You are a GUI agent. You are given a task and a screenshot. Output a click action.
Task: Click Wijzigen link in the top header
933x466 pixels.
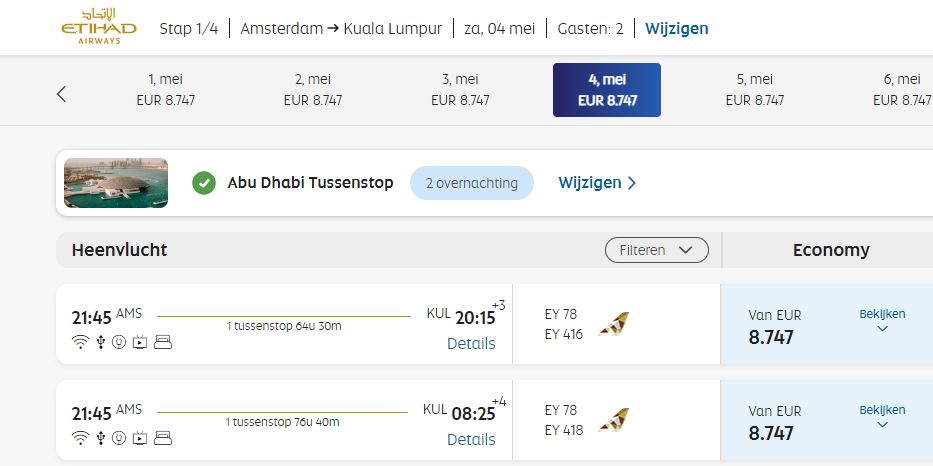[676, 28]
